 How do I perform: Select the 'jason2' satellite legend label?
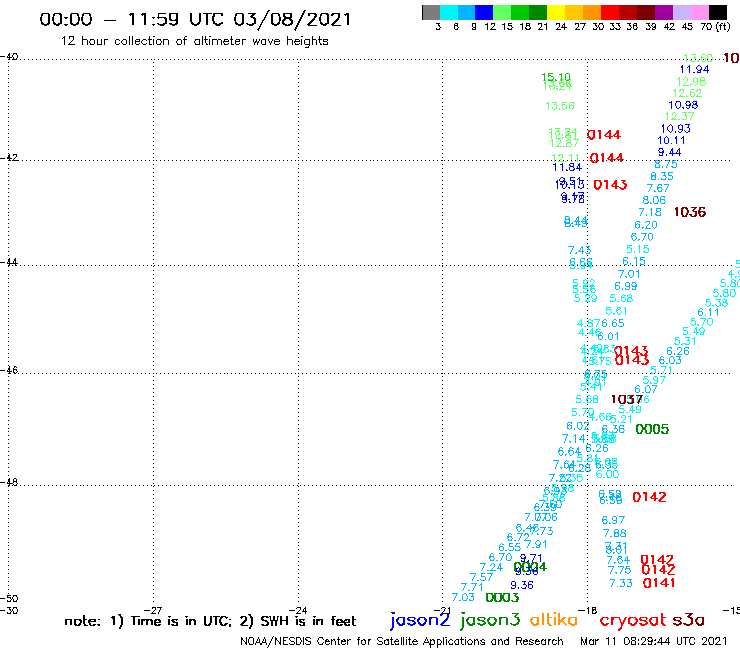click(420, 620)
